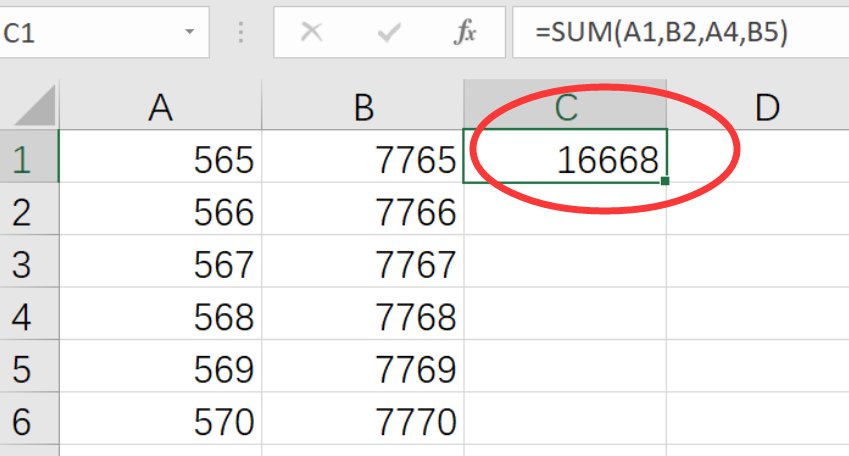Click cell containing 565
849x456 pixels.
coord(160,157)
